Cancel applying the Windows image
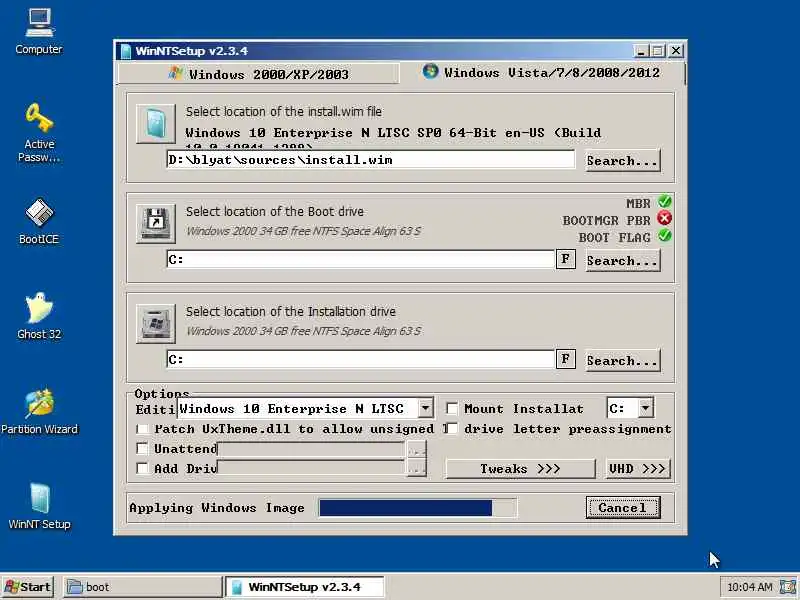The height and width of the screenshot is (600, 800). pyautogui.click(x=623, y=508)
